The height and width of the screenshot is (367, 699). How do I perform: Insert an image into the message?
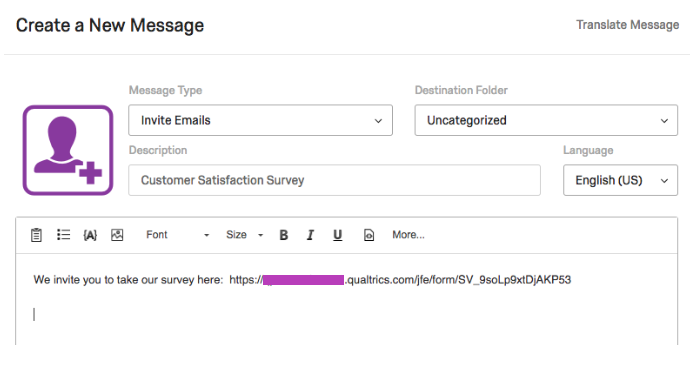pos(117,235)
